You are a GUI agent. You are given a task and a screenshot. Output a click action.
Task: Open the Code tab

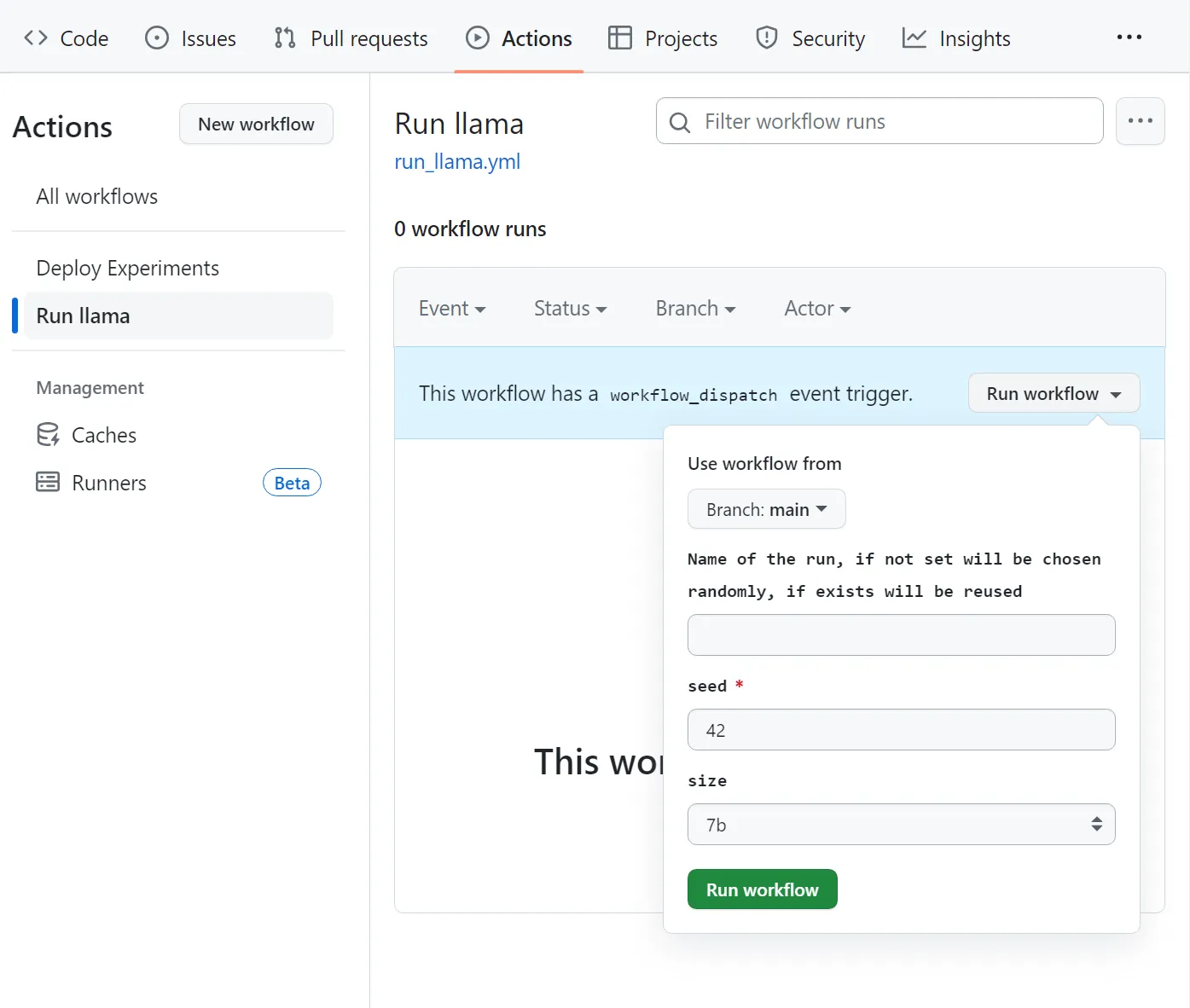coord(67,38)
